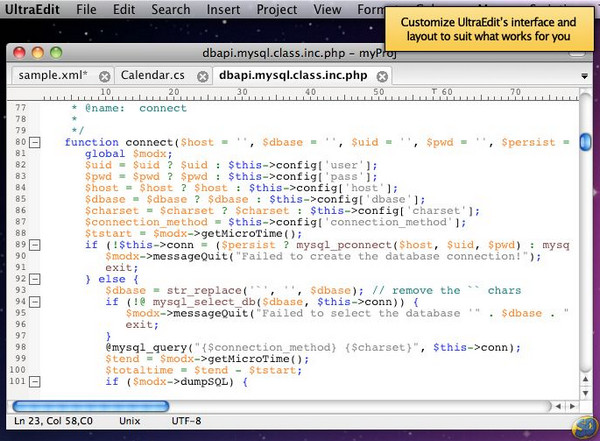The image size is (600, 441).
Task: Fold the dumpSQL if block at line 101
Action: click(36, 381)
